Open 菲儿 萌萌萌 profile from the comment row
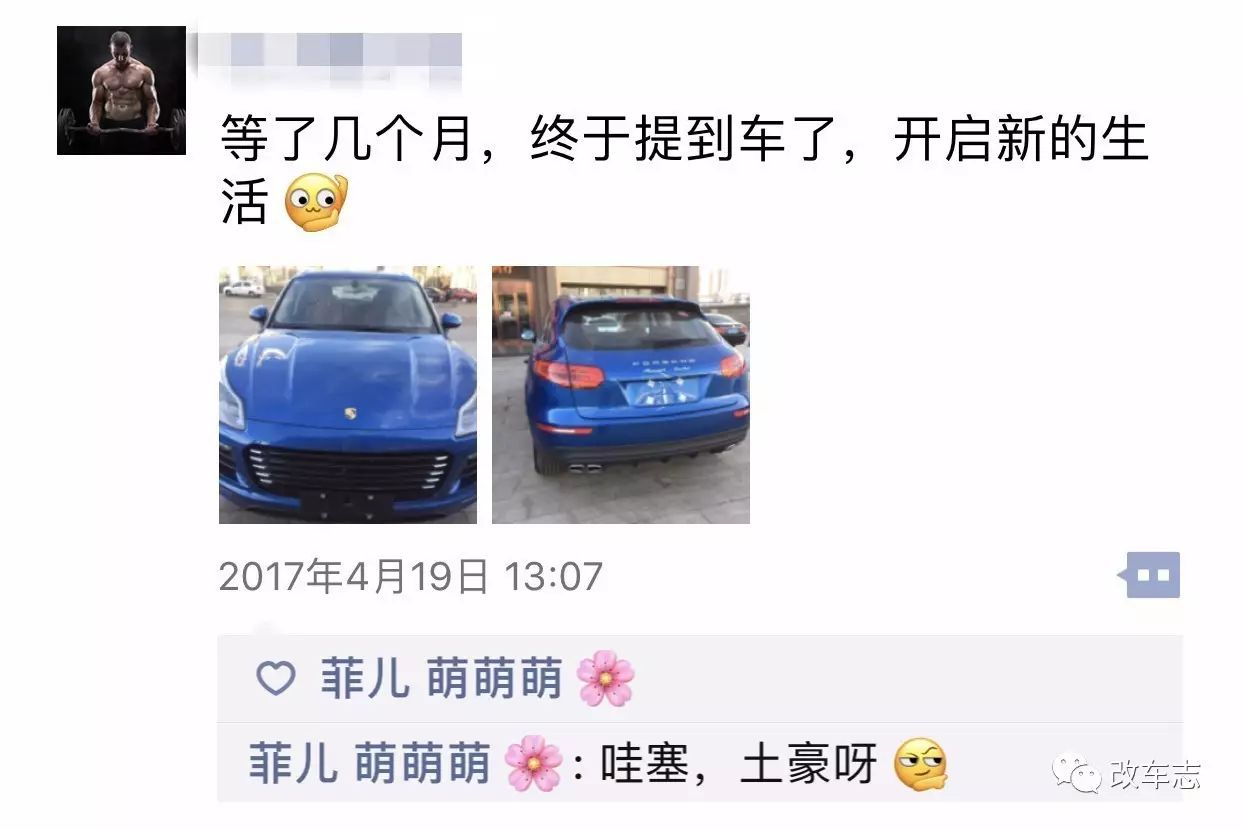The width and height of the screenshot is (1242, 830). click(369, 764)
